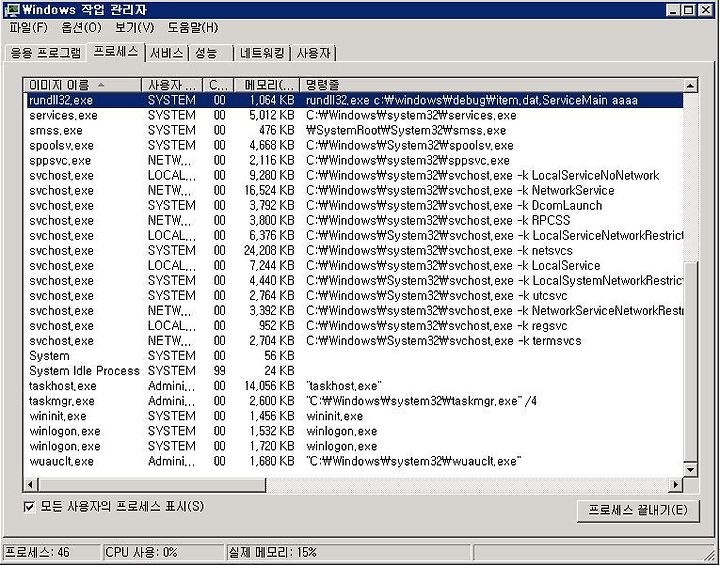
Task: Switch to the 서비스 tab
Action: [166, 53]
